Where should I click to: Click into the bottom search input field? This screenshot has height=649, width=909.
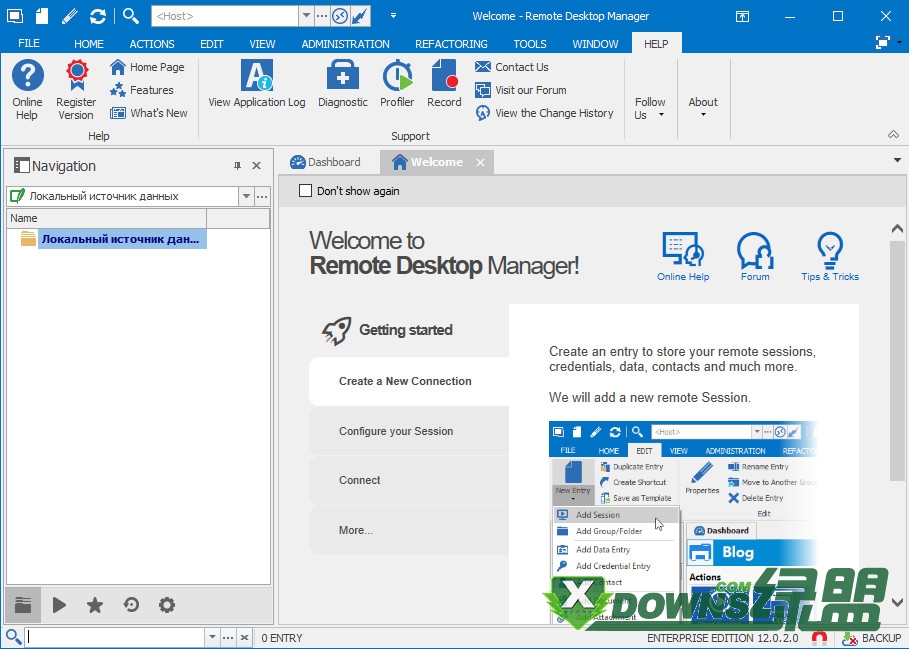coord(115,637)
